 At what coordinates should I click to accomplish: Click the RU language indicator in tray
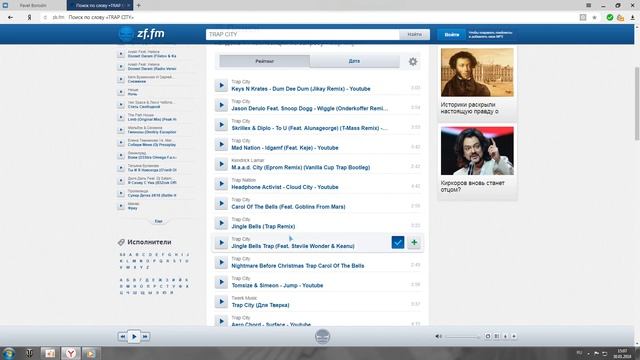(x=579, y=353)
